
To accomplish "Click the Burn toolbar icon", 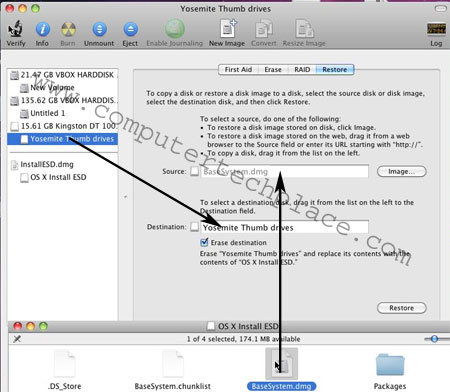I will point(68,29).
